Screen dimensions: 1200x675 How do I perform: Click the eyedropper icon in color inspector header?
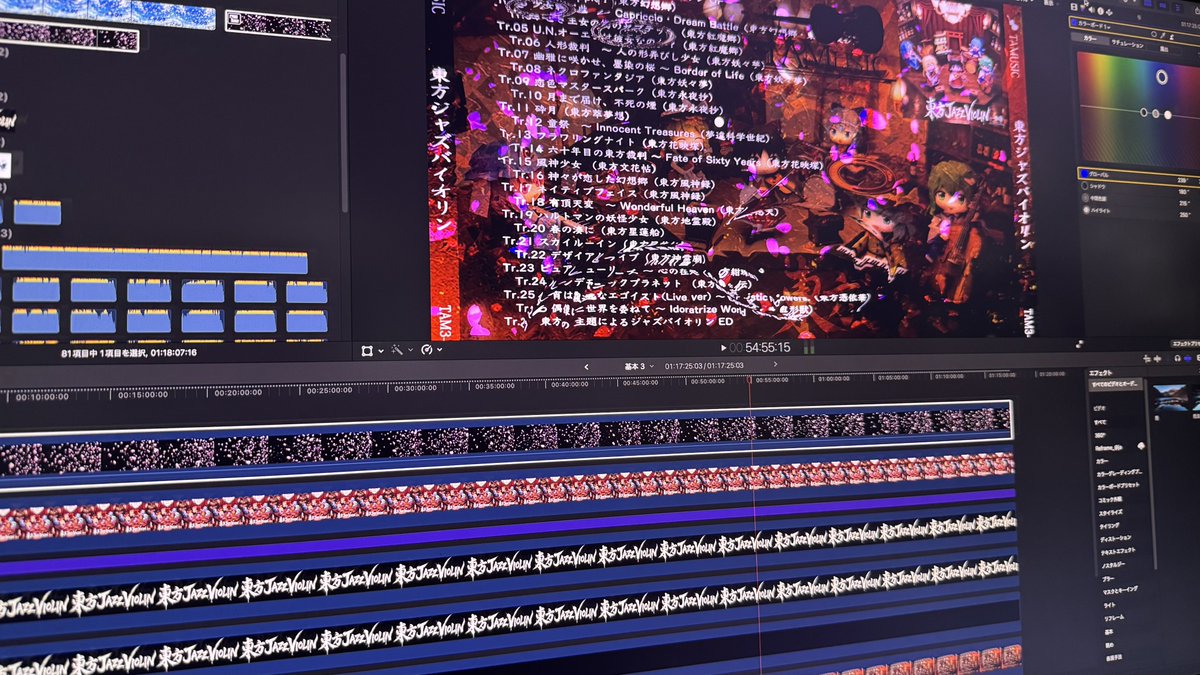coord(1163,35)
